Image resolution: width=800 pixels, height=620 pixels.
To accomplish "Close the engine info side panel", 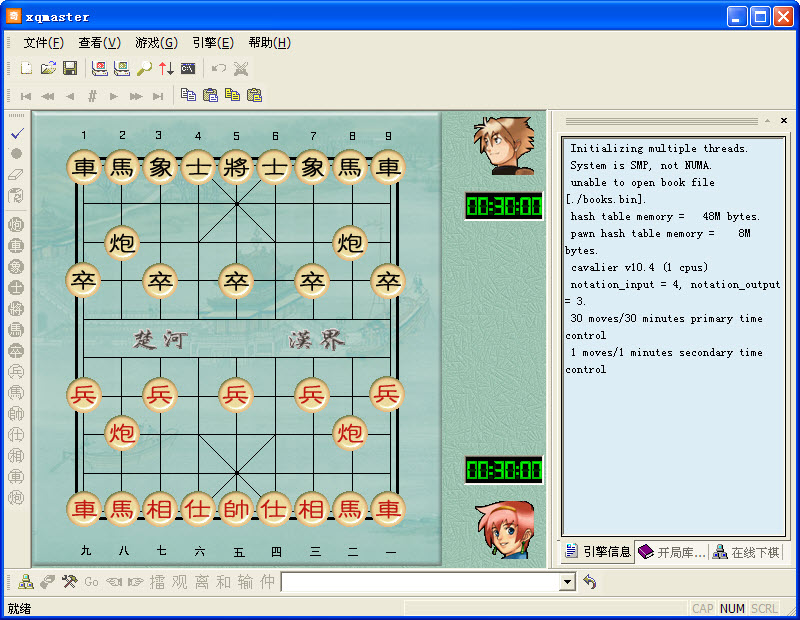I will coord(784,120).
